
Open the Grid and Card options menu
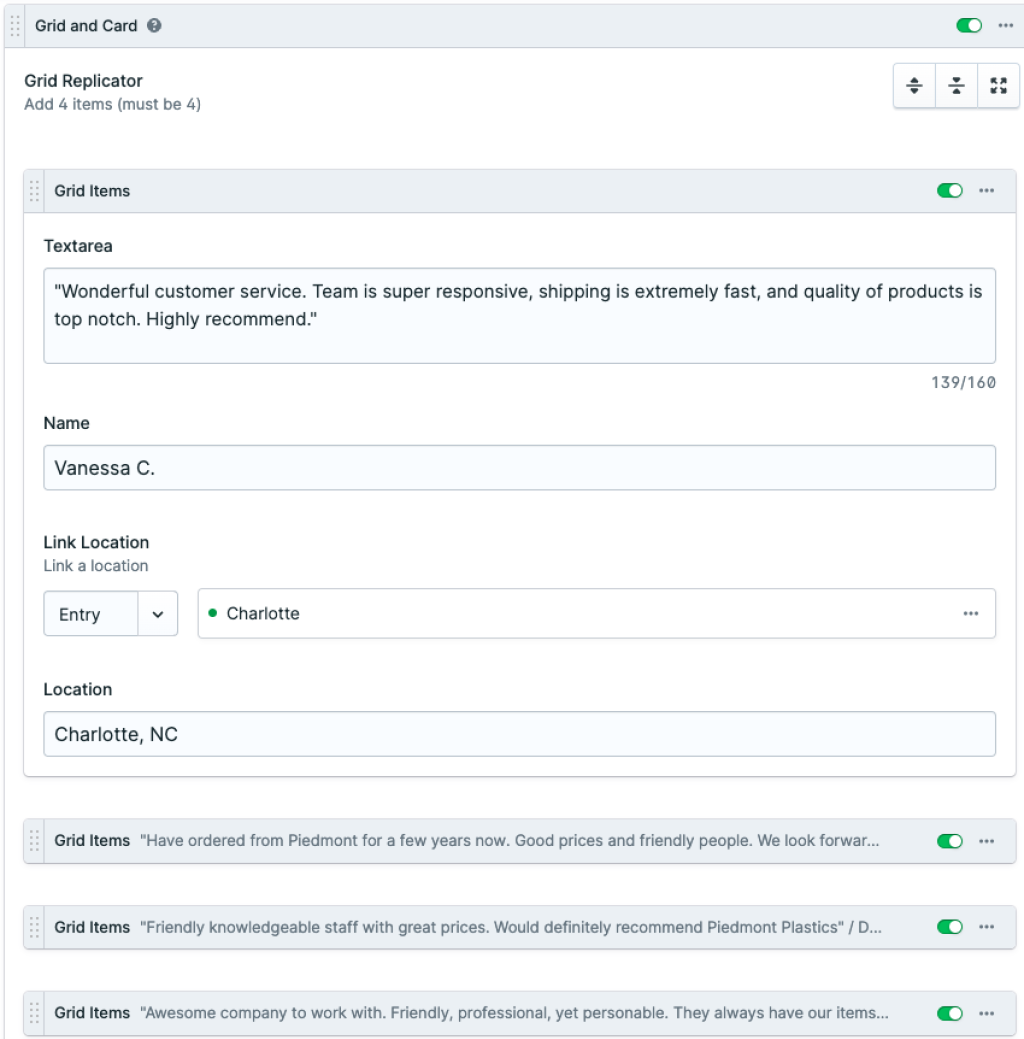[x=1005, y=26]
